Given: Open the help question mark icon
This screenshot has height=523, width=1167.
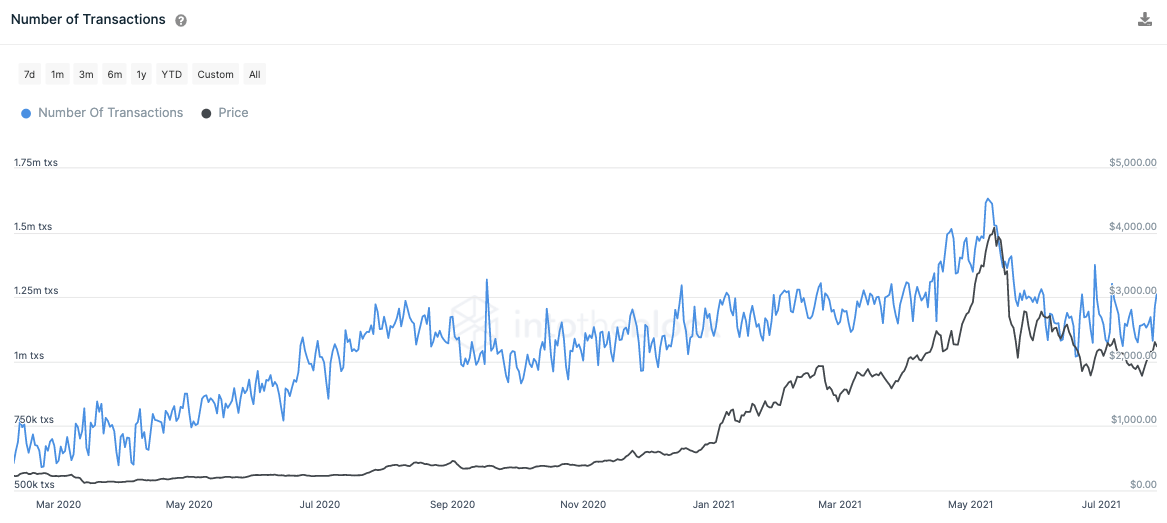Looking at the screenshot, I should click(x=181, y=21).
